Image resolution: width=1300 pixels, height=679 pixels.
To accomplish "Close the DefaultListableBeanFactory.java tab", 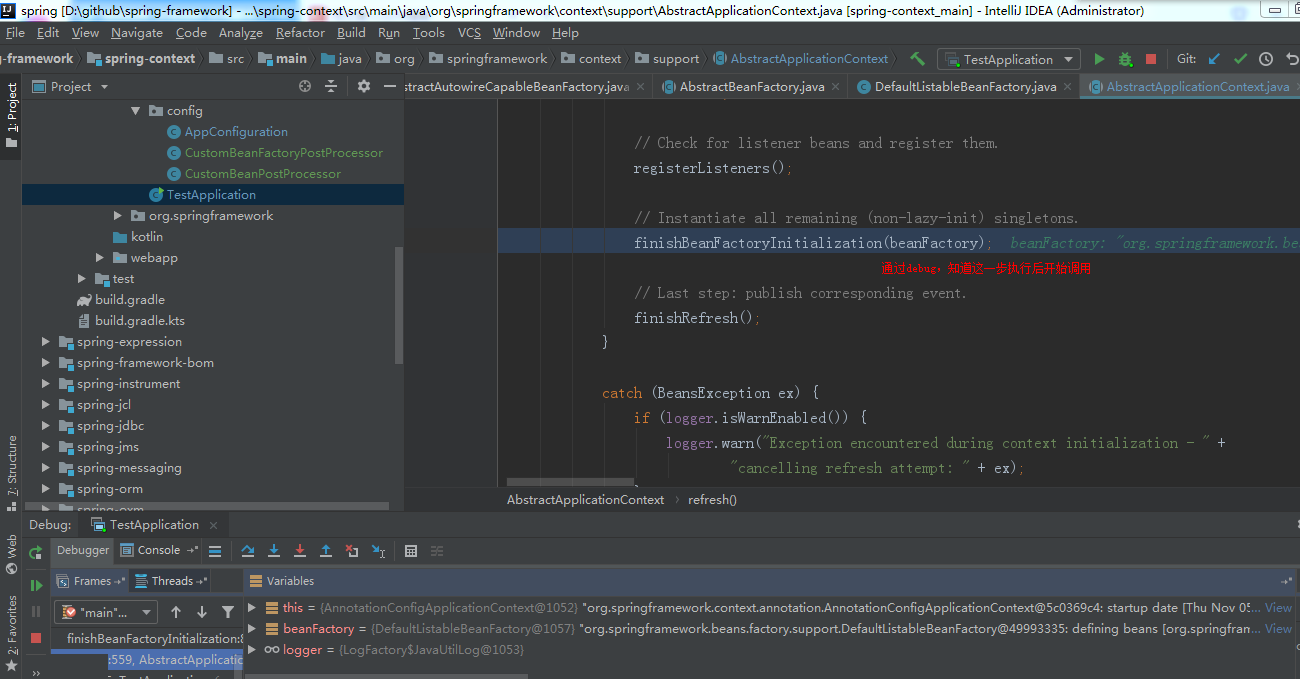I will click(x=1067, y=87).
